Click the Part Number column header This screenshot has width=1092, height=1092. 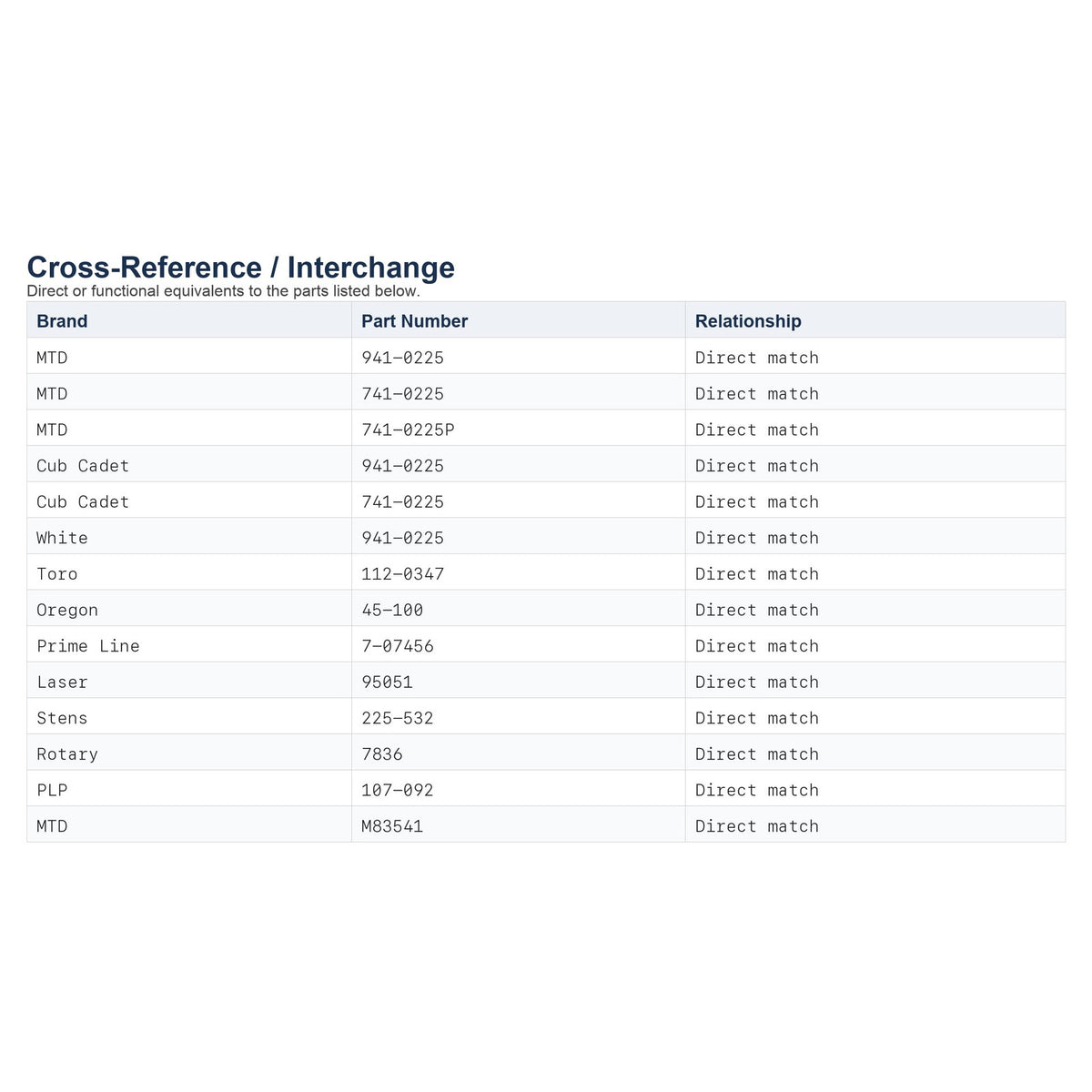[414, 321]
